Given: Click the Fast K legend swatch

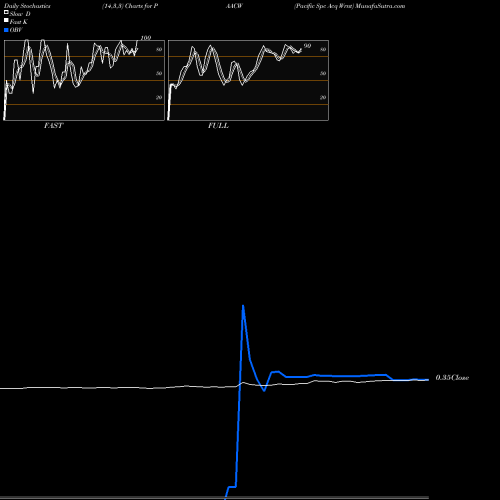Looking at the screenshot, I should coord(6,21).
